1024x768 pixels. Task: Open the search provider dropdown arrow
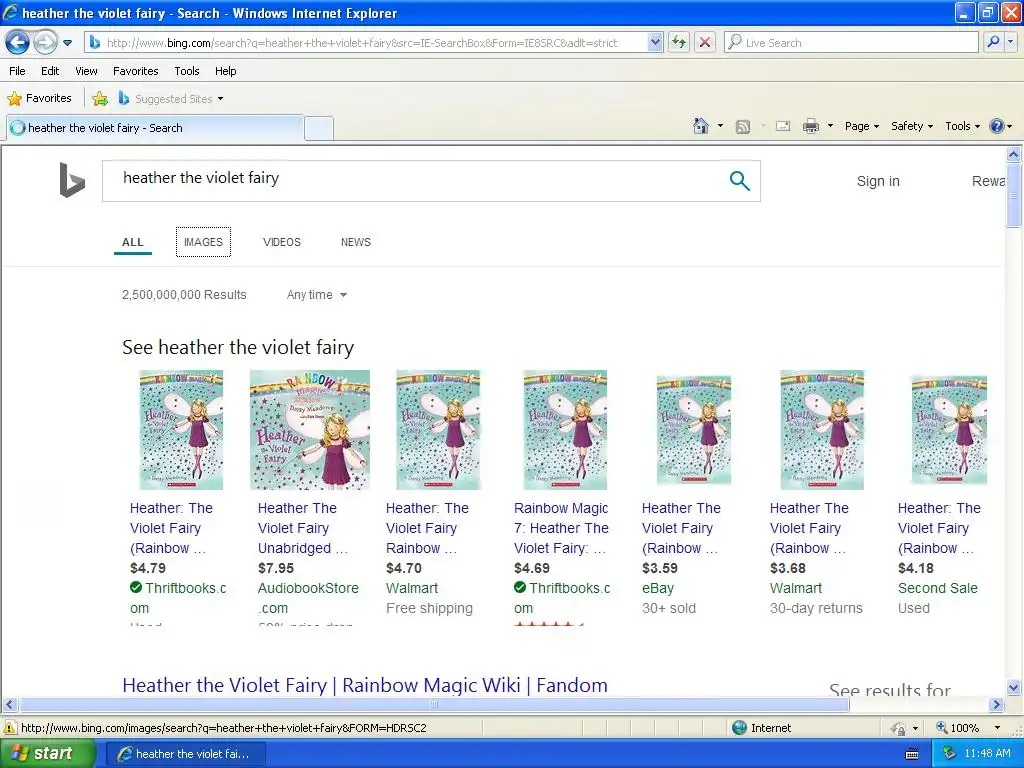pyautogui.click(x=1010, y=42)
